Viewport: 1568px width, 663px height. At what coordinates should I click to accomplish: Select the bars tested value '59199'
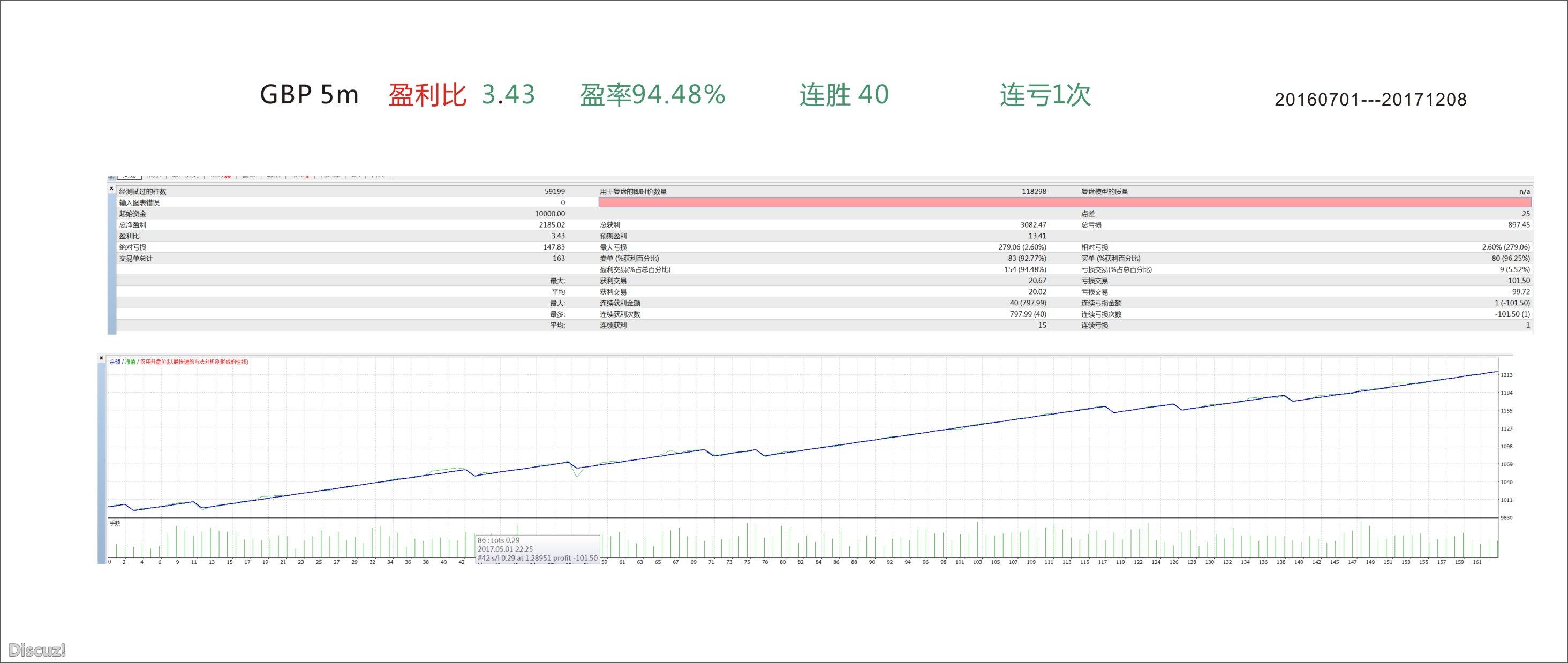(x=554, y=191)
